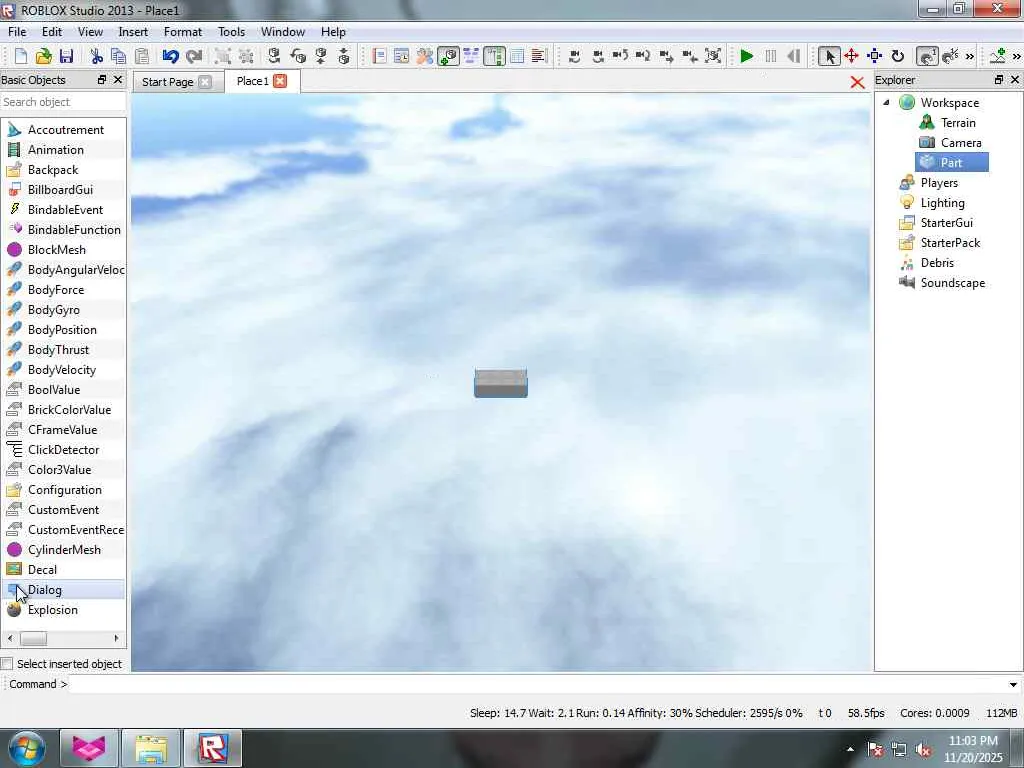Expand overflow chevron after grid snap buttons

(x=970, y=57)
